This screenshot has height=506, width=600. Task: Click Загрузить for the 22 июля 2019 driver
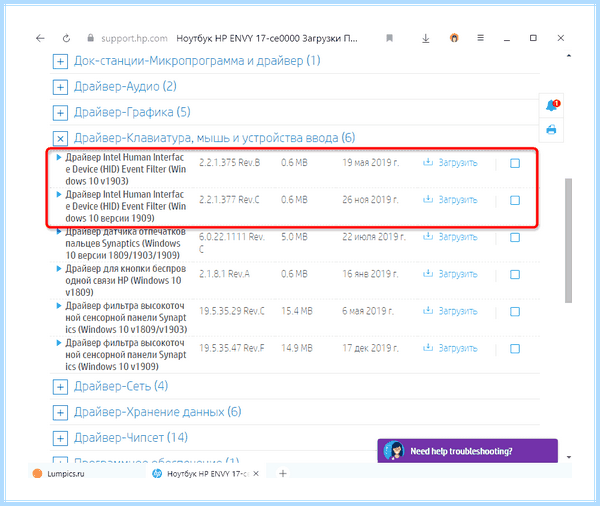[x=458, y=237]
